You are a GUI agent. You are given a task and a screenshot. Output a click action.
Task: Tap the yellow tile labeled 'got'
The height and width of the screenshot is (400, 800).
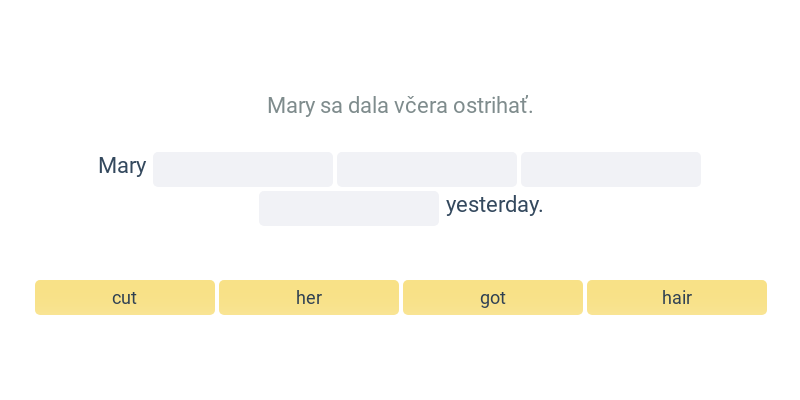coord(493,297)
